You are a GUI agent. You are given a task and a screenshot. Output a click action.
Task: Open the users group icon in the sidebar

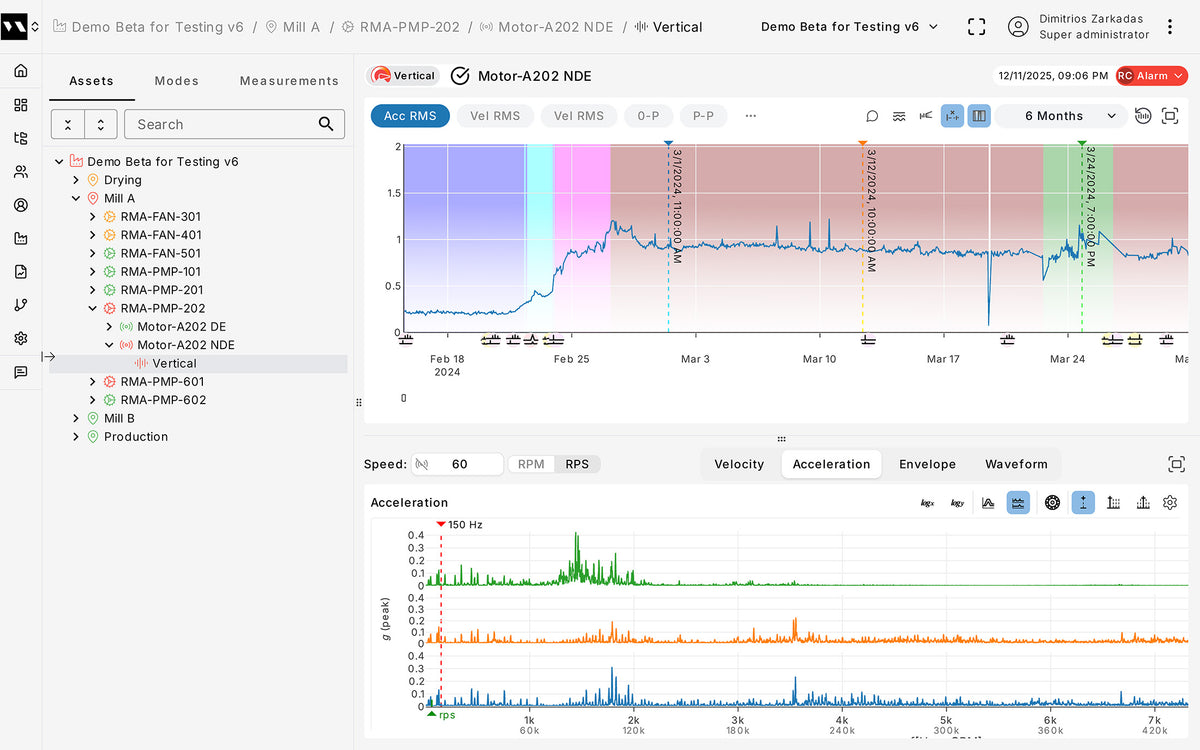click(21, 172)
